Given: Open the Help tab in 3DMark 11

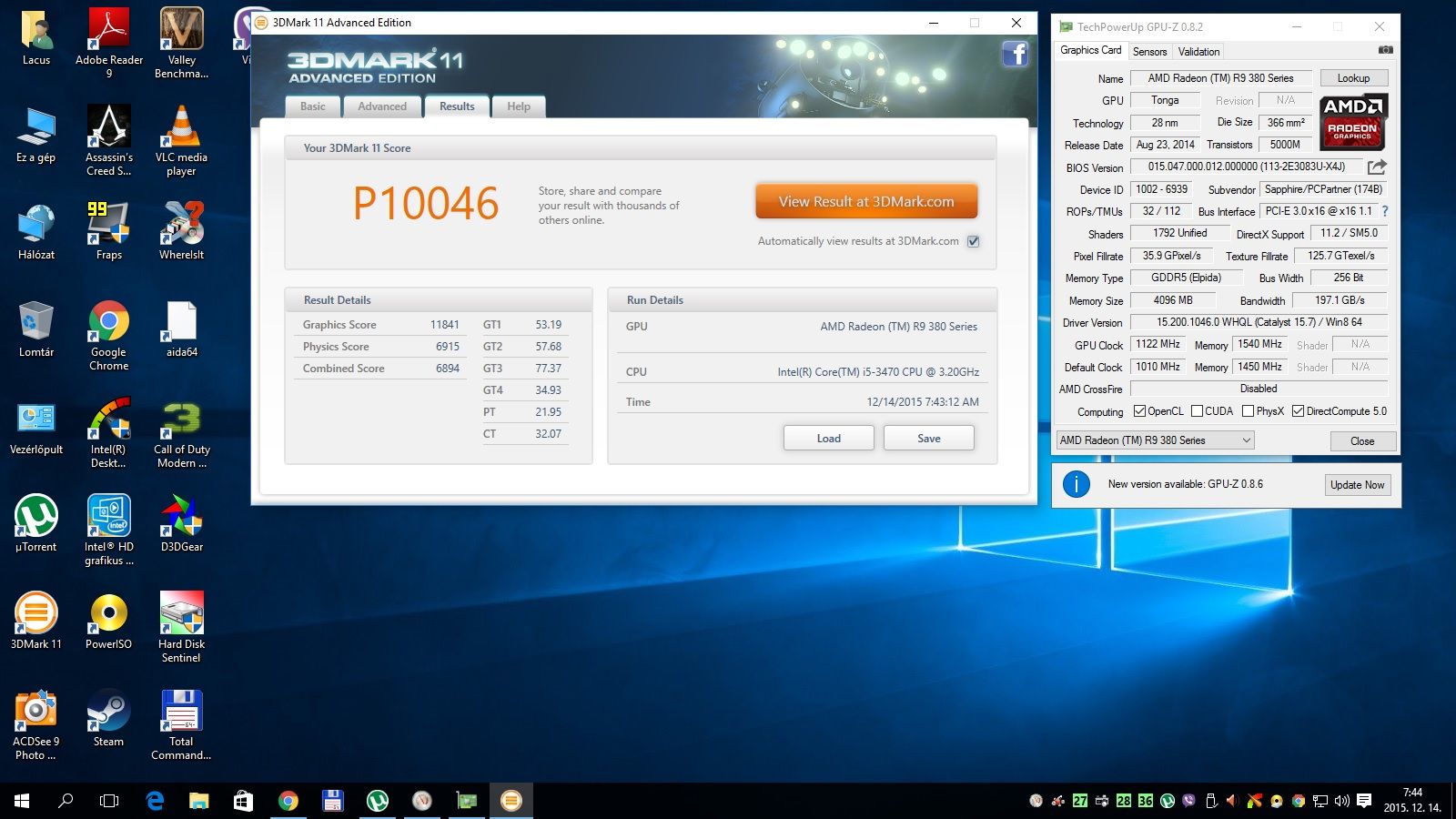Looking at the screenshot, I should pyautogui.click(x=519, y=106).
